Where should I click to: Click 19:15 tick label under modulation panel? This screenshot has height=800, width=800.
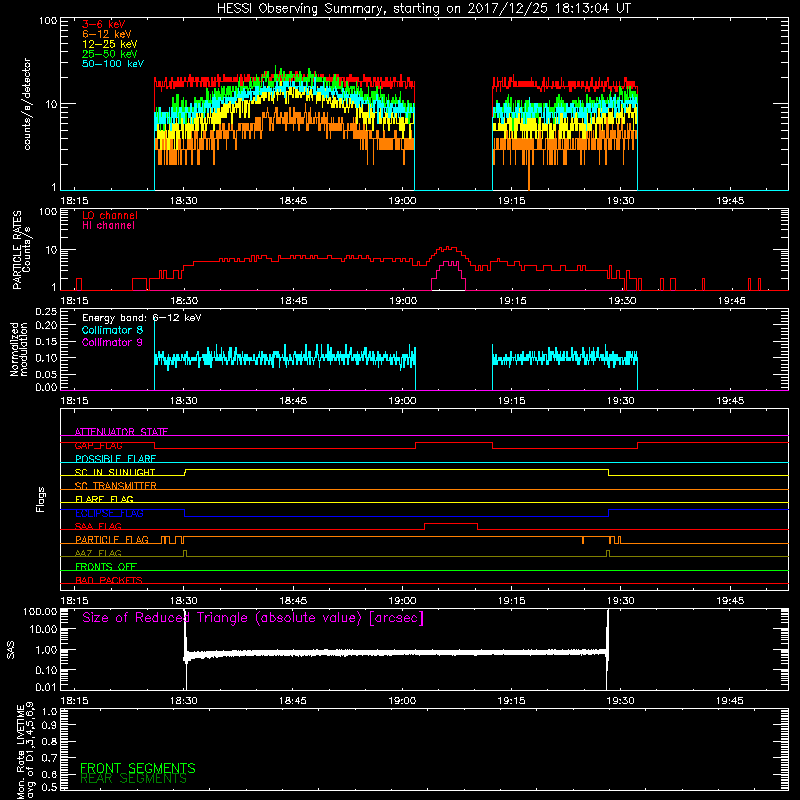point(512,401)
